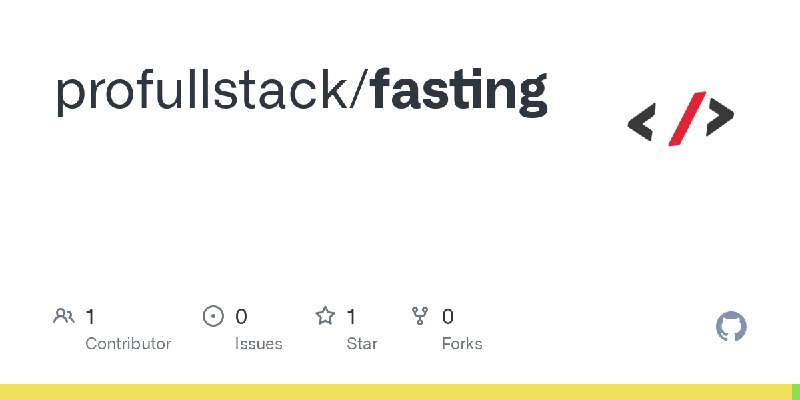The width and height of the screenshot is (800, 400).
Task: Click the Contributor label
Action: click(128, 344)
